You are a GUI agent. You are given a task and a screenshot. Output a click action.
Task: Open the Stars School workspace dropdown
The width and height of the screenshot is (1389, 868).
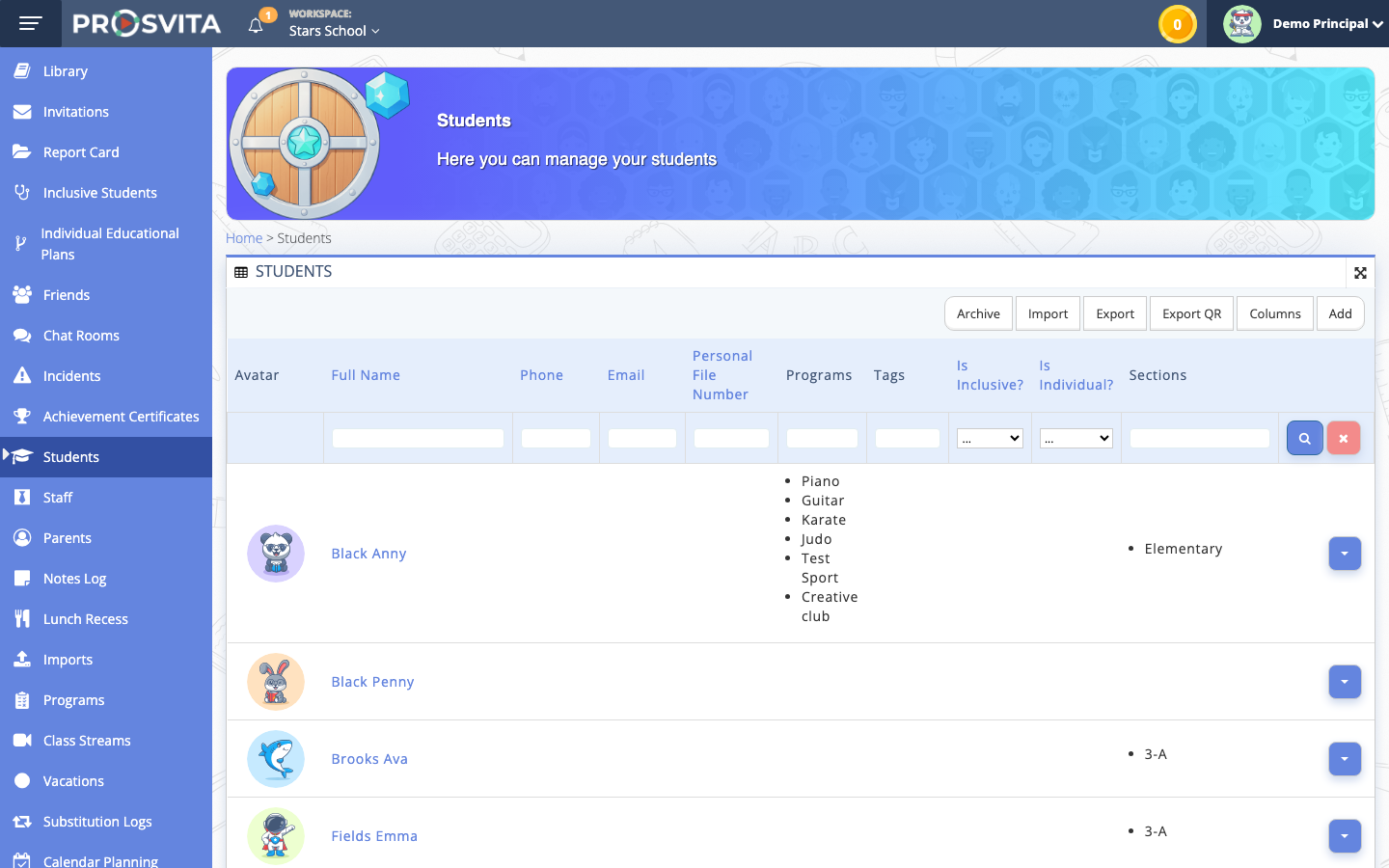click(334, 31)
